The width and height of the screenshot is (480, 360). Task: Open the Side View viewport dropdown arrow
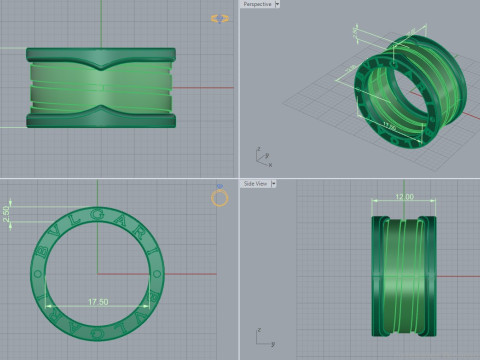click(x=273, y=184)
